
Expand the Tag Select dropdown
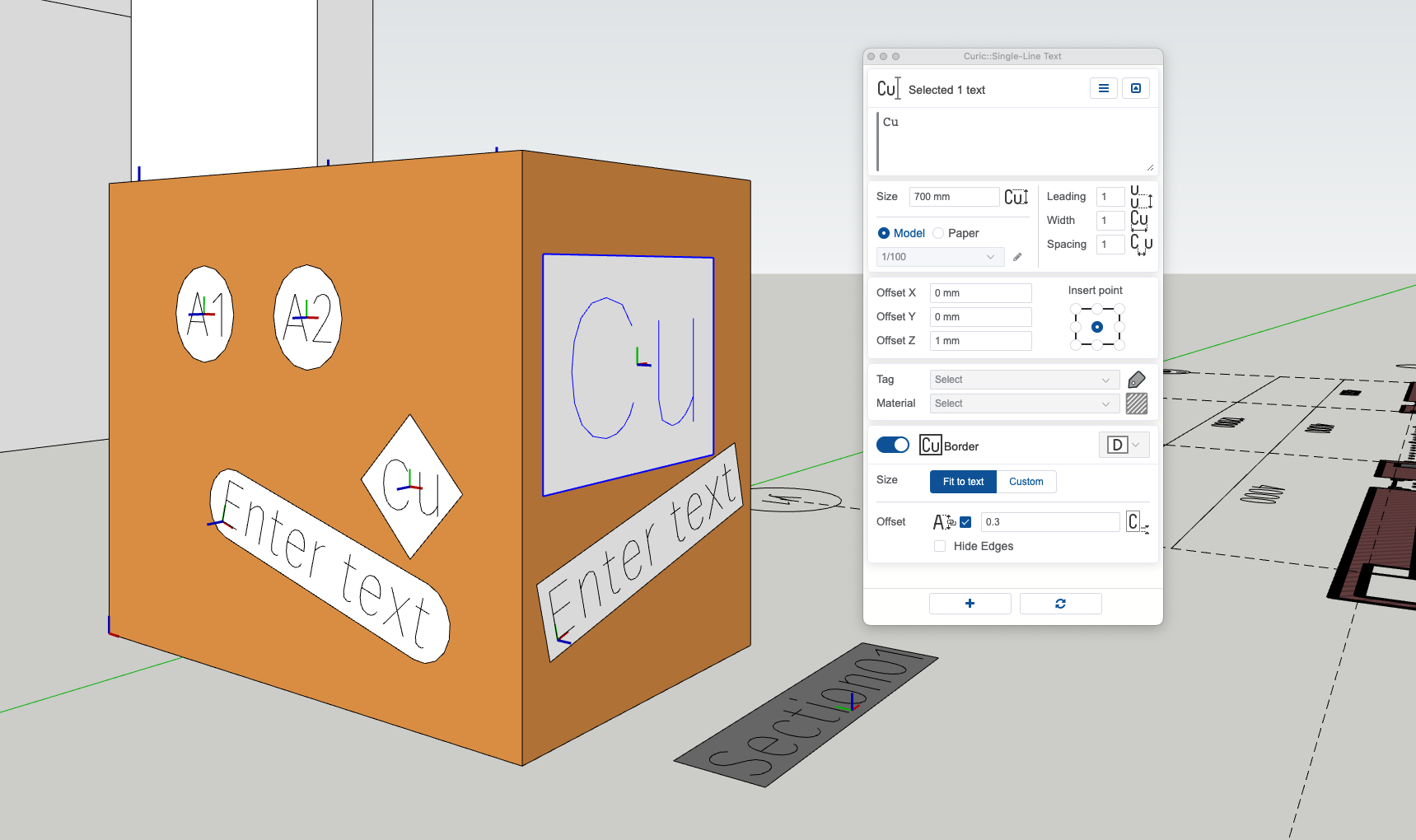click(1024, 380)
